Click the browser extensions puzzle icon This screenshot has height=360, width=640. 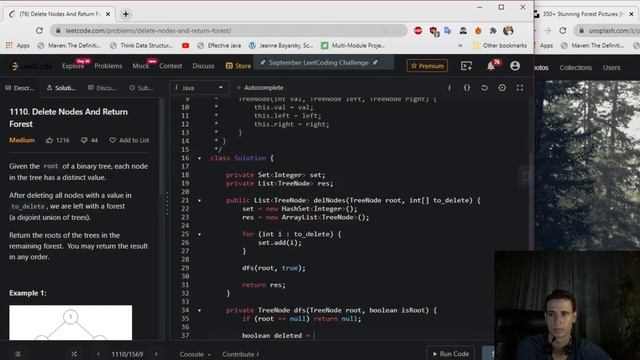coord(493,31)
